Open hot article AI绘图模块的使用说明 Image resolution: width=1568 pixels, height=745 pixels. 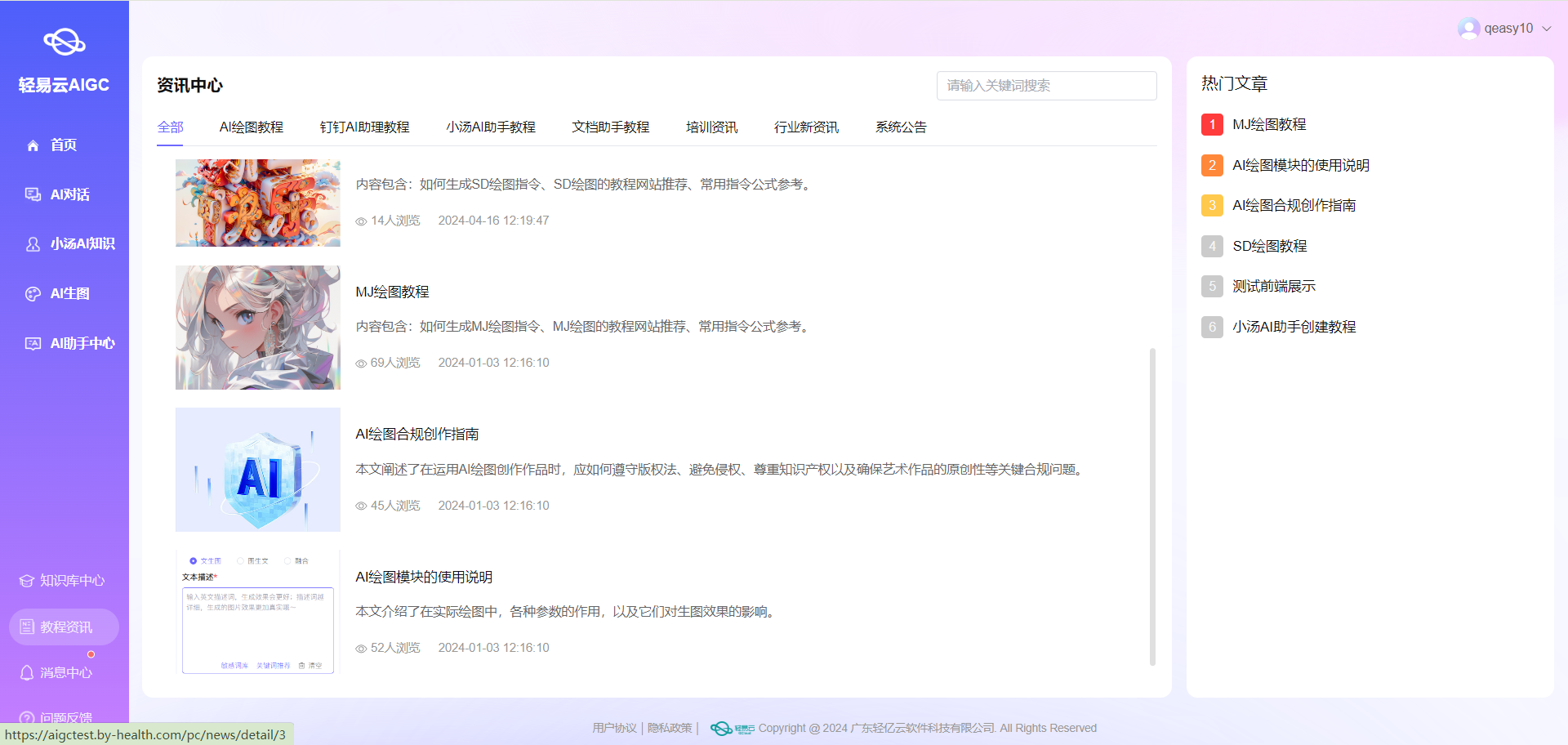point(1301,165)
